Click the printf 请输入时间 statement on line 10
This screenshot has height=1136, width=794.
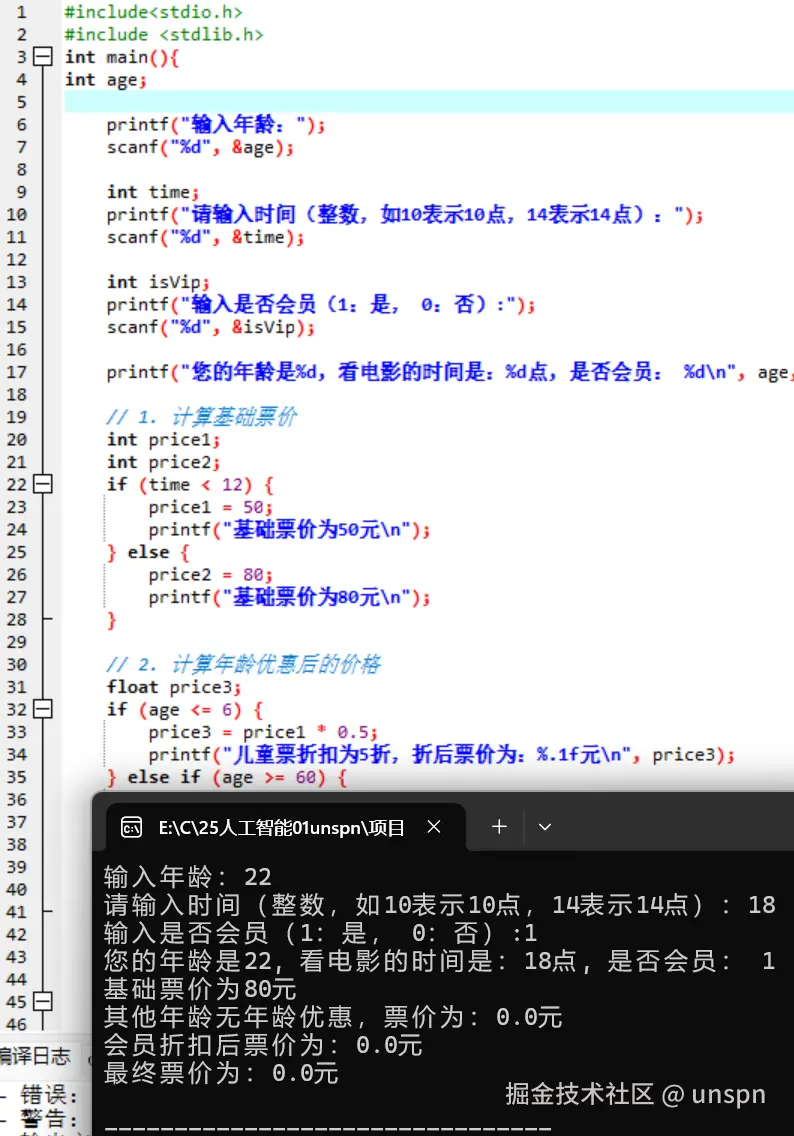405,214
